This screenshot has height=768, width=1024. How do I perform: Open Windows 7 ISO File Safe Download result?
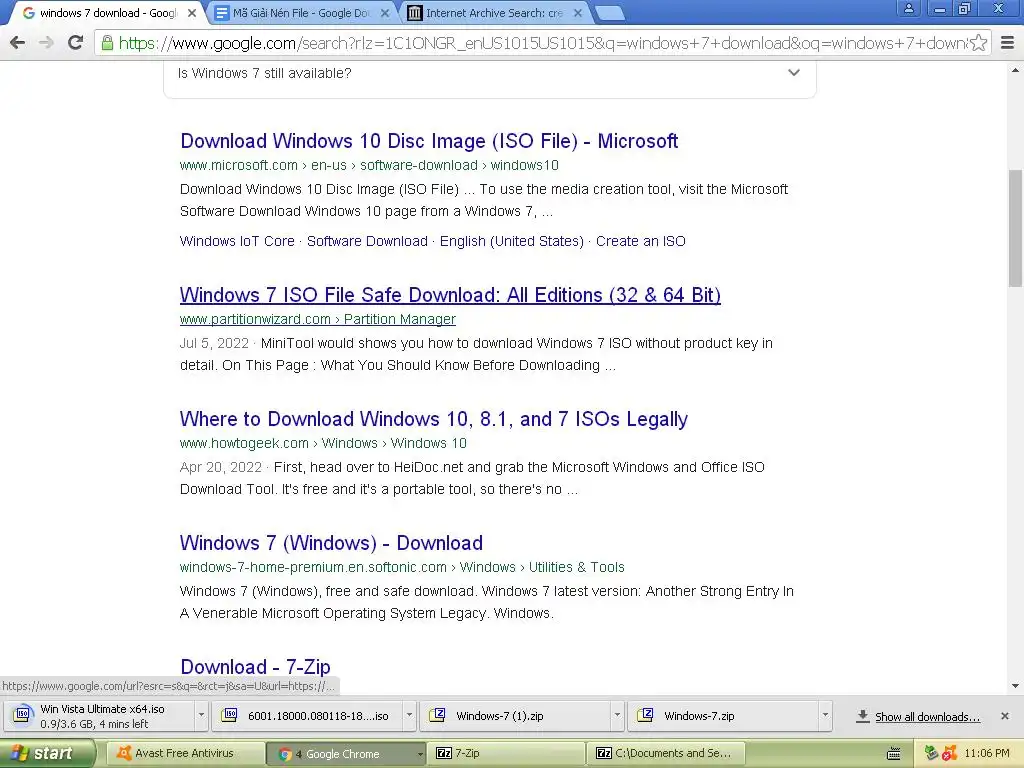[450, 295]
